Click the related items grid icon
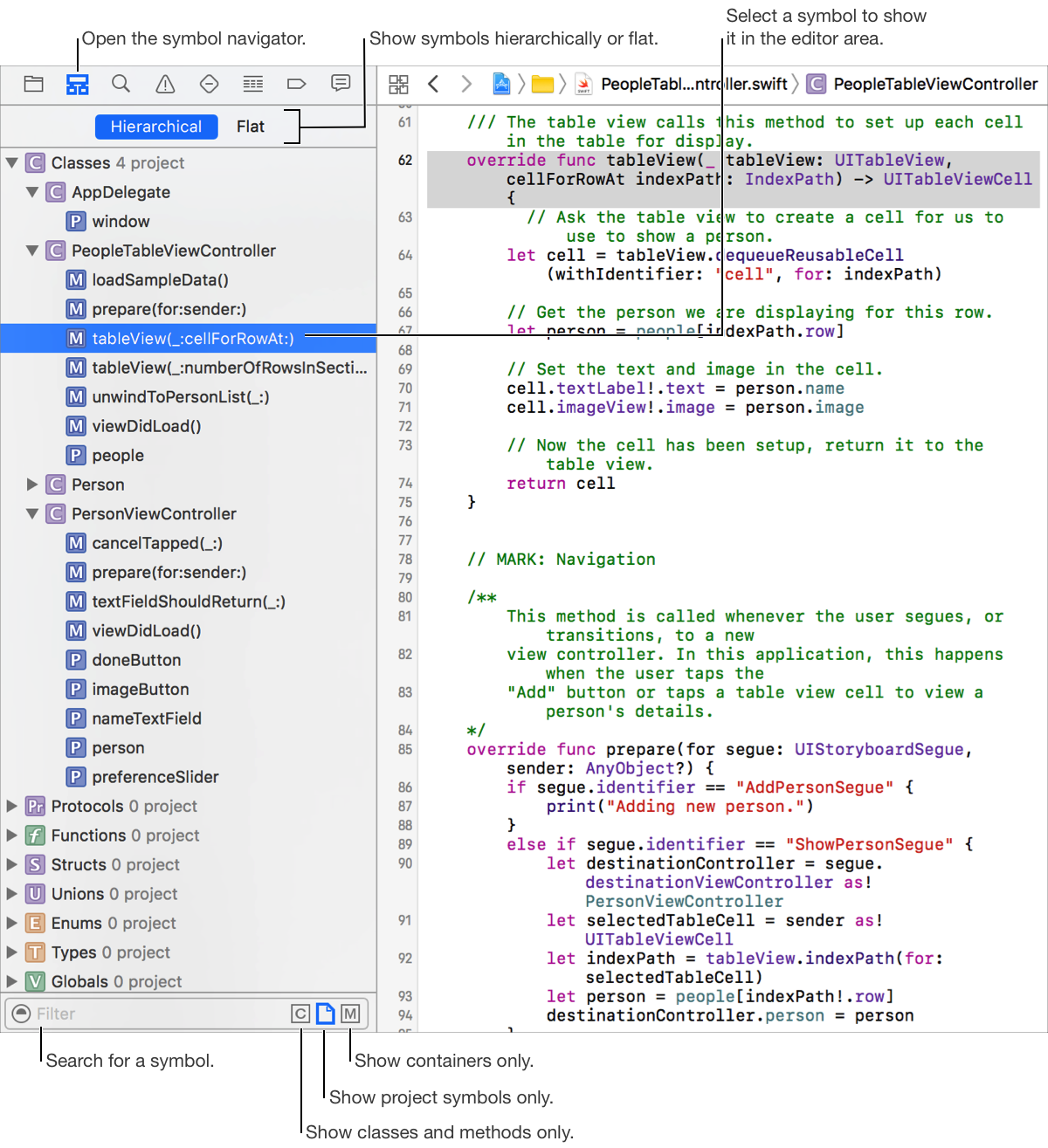The width and height of the screenshot is (1048, 1148). (x=398, y=84)
